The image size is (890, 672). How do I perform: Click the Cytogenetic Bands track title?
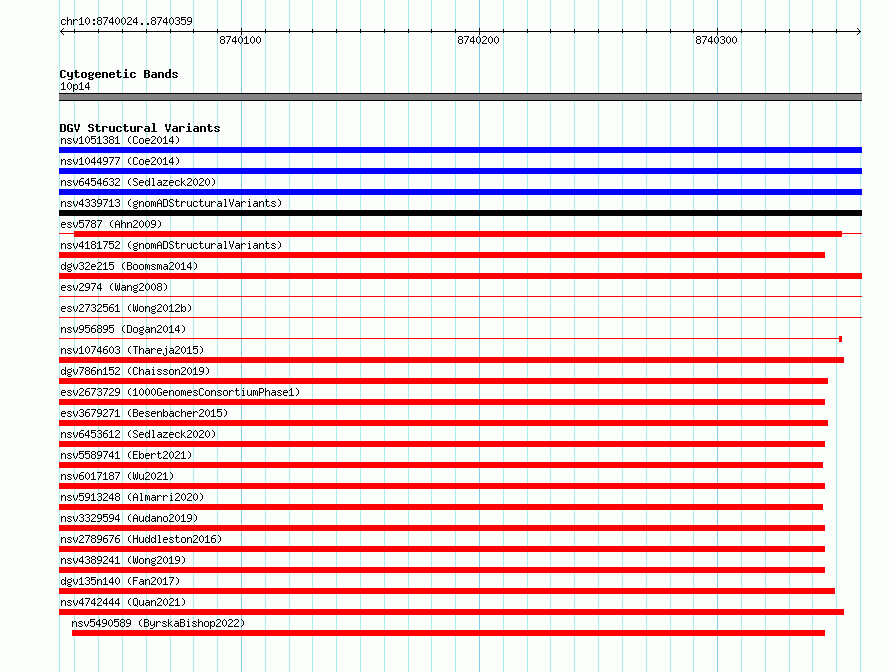pyautogui.click(x=119, y=74)
